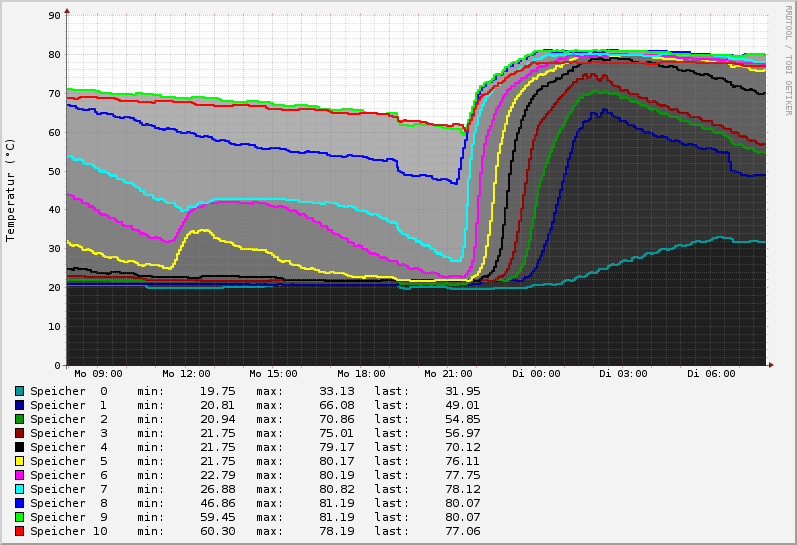Image resolution: width=797 pixels, height=545 pixels.
Task: Pick the cyan Speicher 7 legend swatch
Action: (x=19, y=489)
